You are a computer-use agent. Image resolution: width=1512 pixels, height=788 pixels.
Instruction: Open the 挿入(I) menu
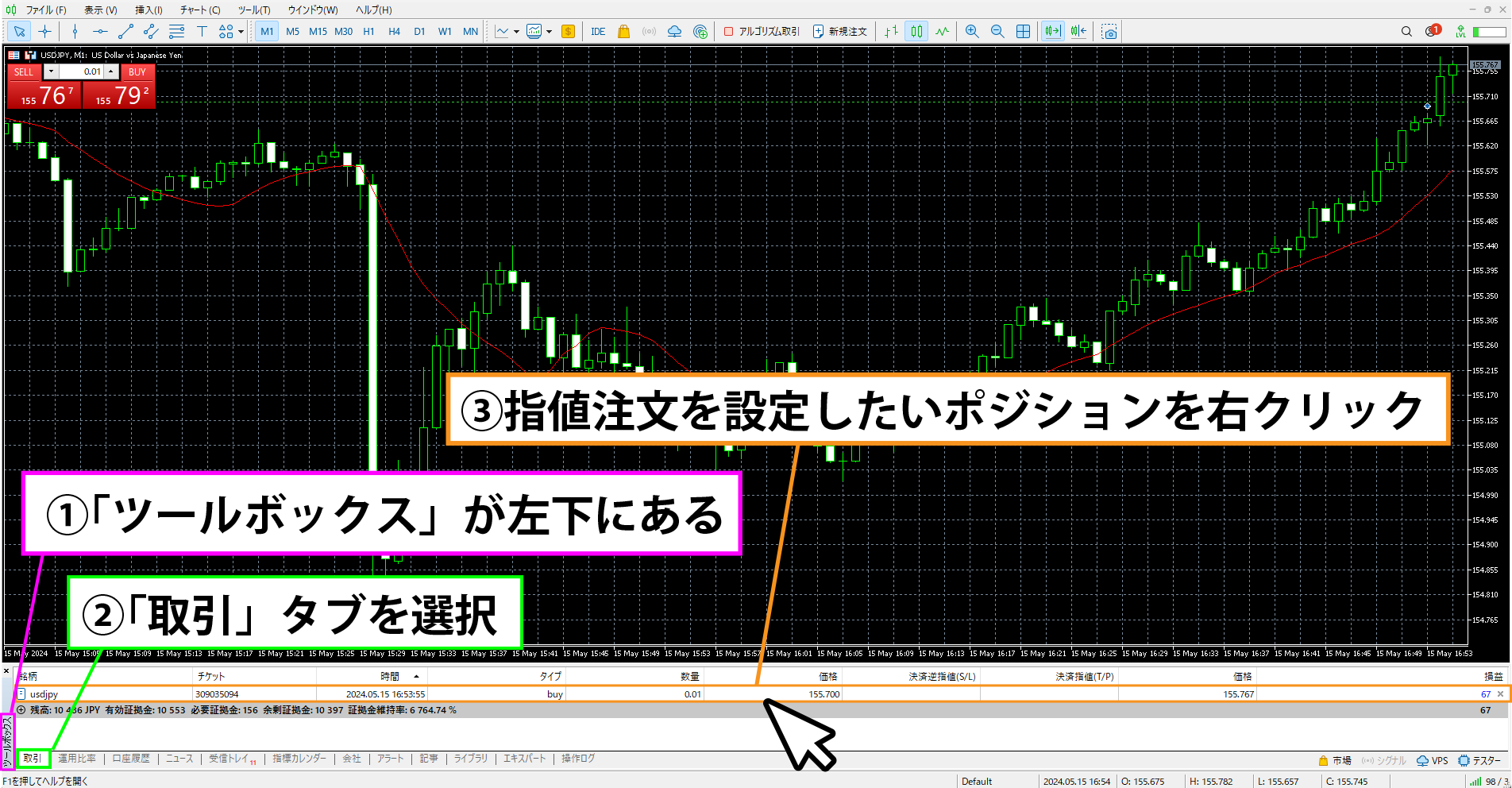[x=148, y=10]
